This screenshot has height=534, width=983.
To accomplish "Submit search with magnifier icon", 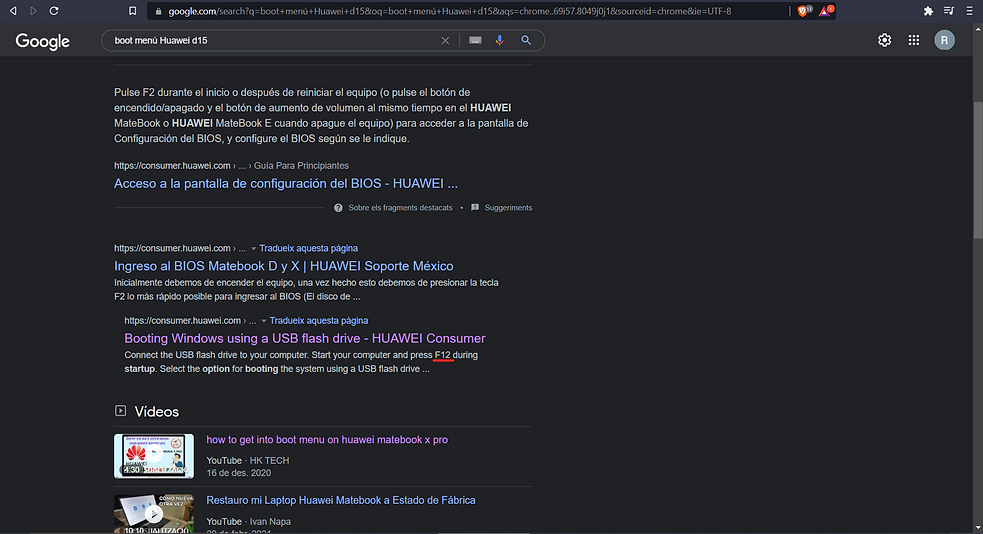I will tap(526, 40).
